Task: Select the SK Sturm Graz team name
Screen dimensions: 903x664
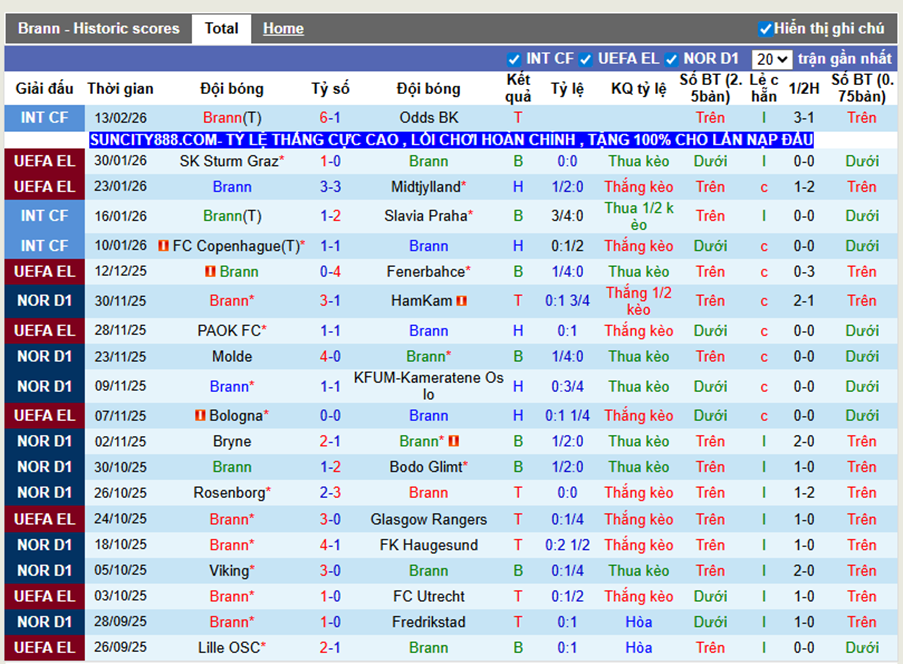Action: point(229,161)
